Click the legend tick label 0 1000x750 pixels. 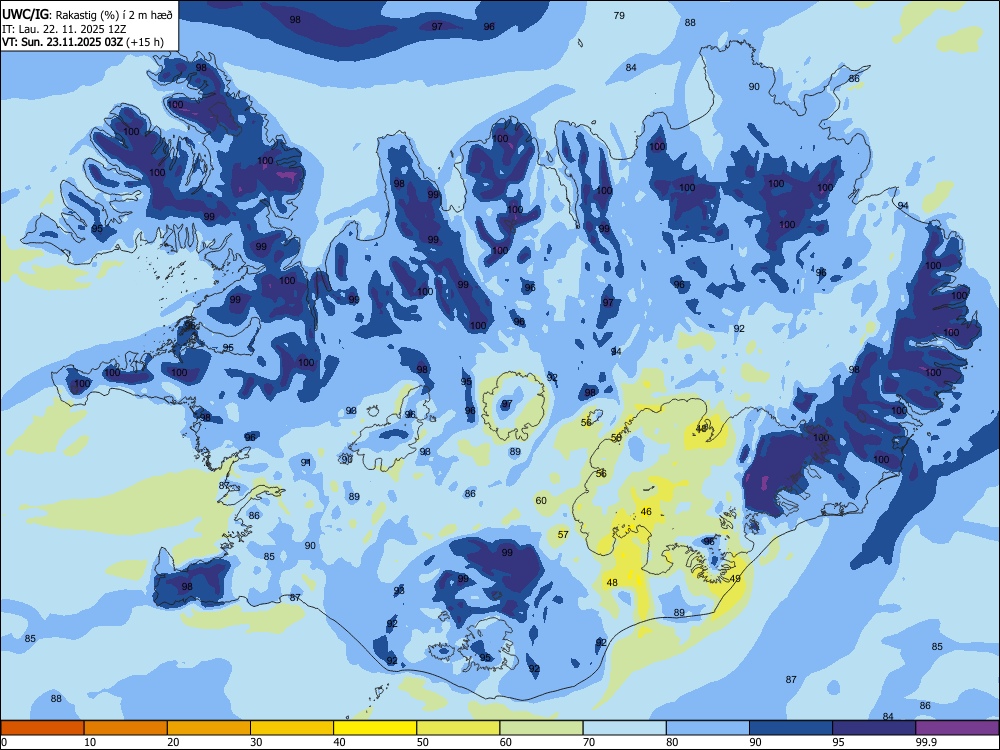coord(4,742)
